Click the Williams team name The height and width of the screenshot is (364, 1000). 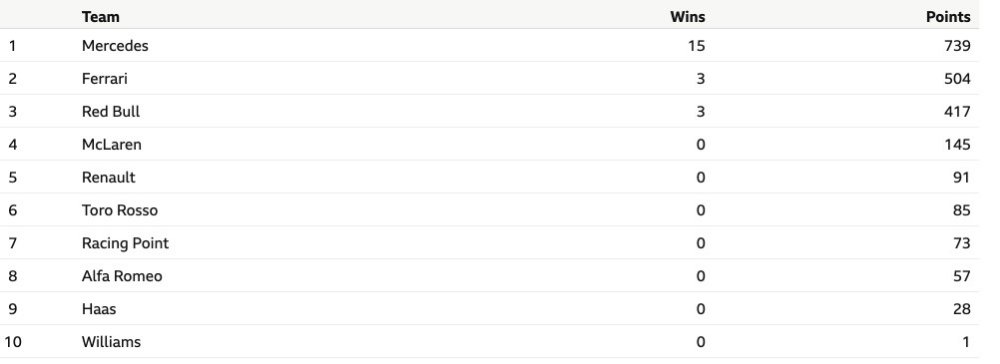[x=111, y=342]
